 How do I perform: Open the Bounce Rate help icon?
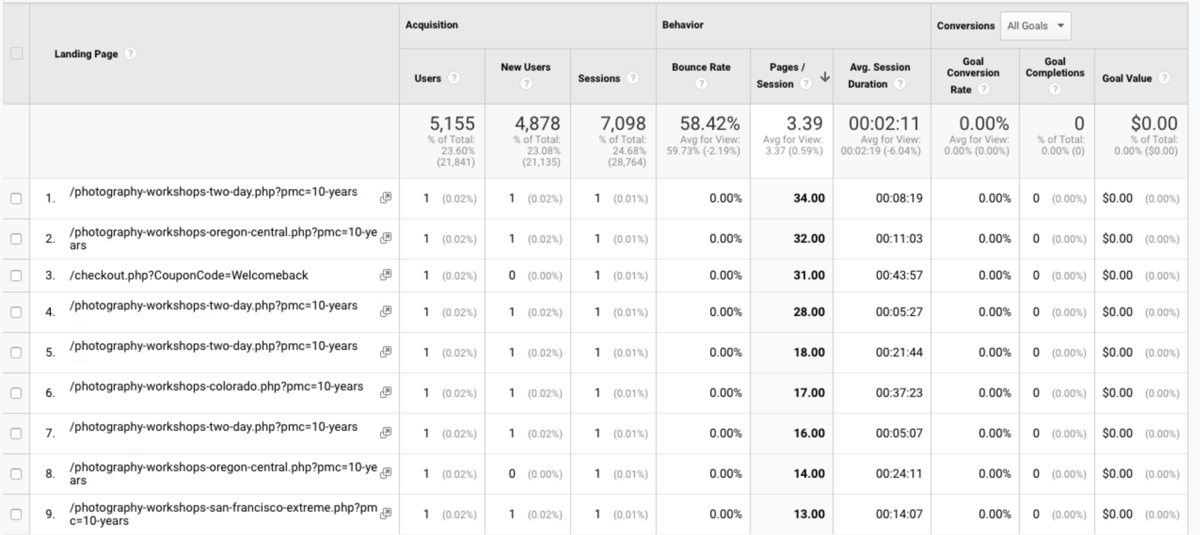(x=701, y=84)
